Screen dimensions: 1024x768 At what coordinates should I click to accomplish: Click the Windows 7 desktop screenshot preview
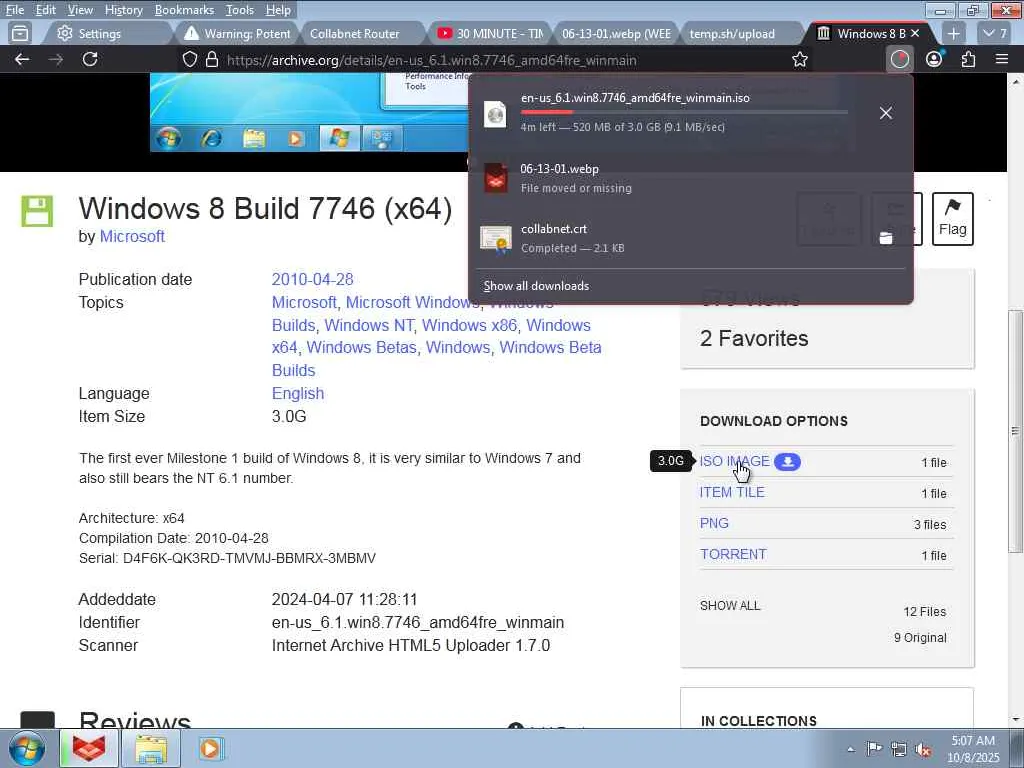pos(310,112)
